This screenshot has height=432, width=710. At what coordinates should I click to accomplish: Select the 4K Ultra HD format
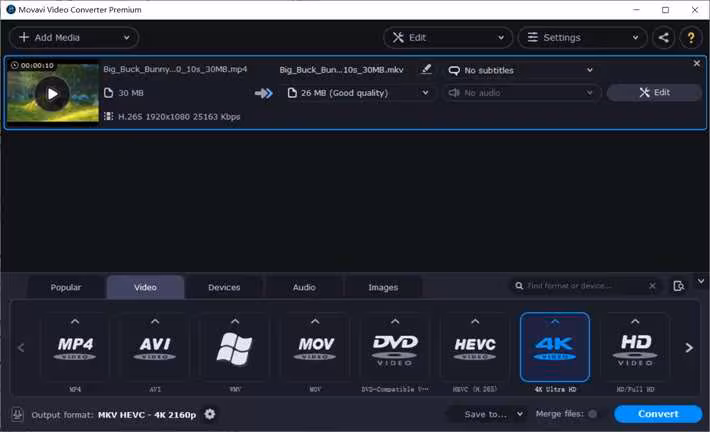point(555,347)
